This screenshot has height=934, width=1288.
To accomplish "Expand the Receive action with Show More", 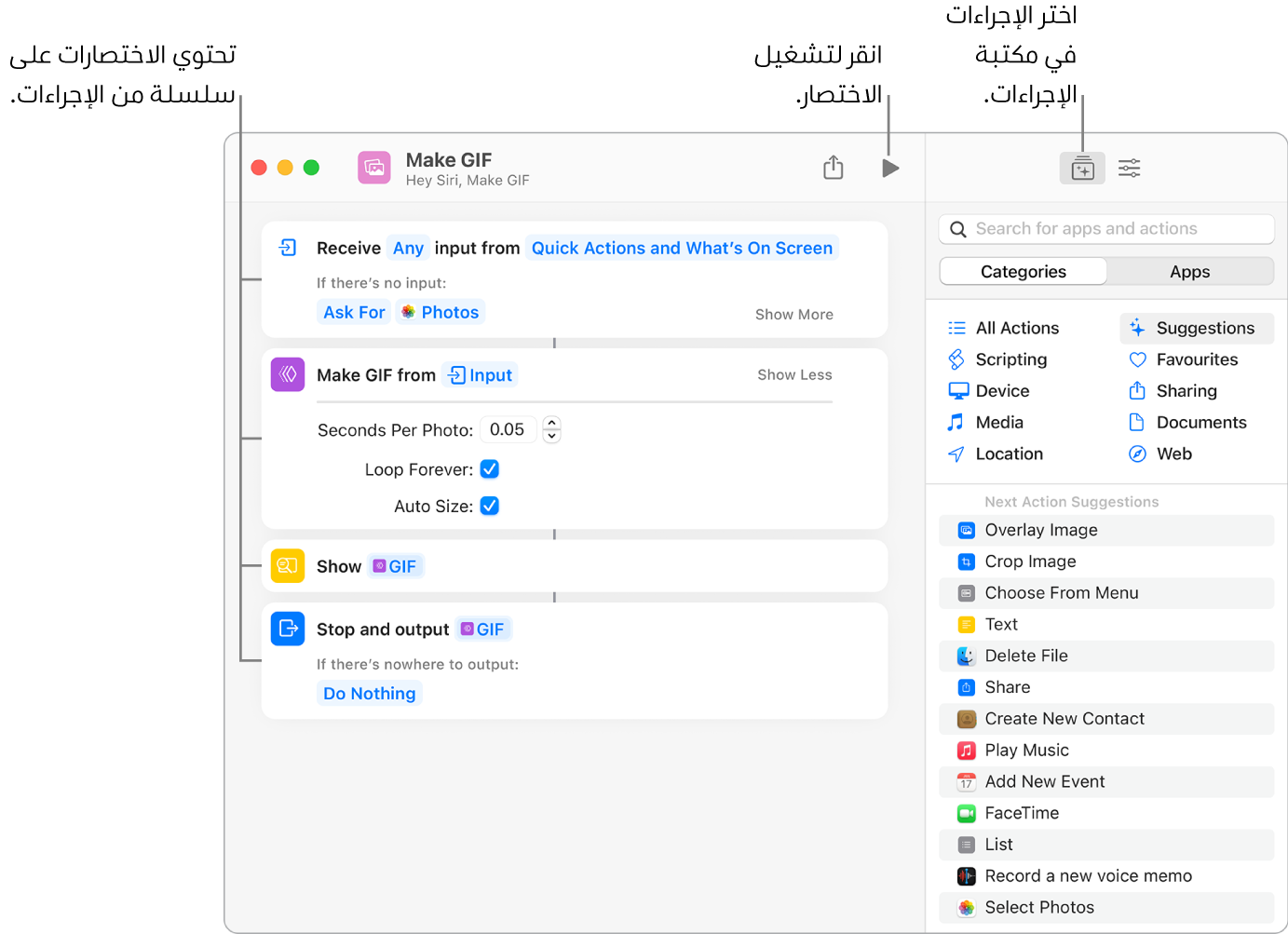I will pyautogui.click(x=793, y=314).
